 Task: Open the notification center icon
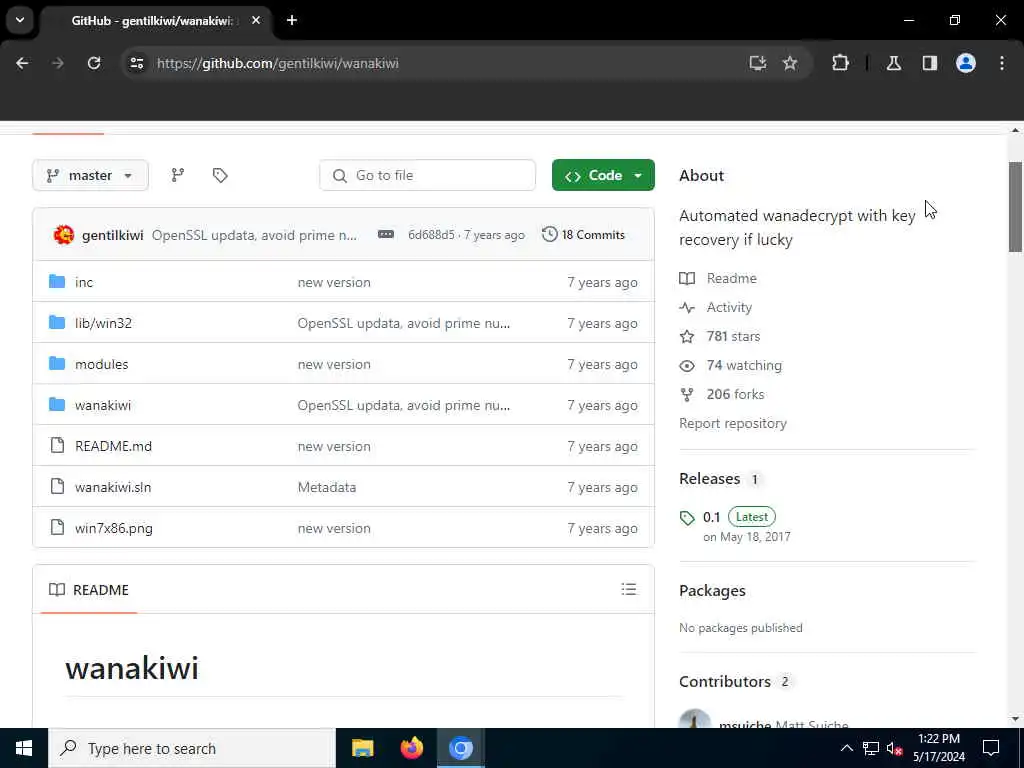[991, 748]
